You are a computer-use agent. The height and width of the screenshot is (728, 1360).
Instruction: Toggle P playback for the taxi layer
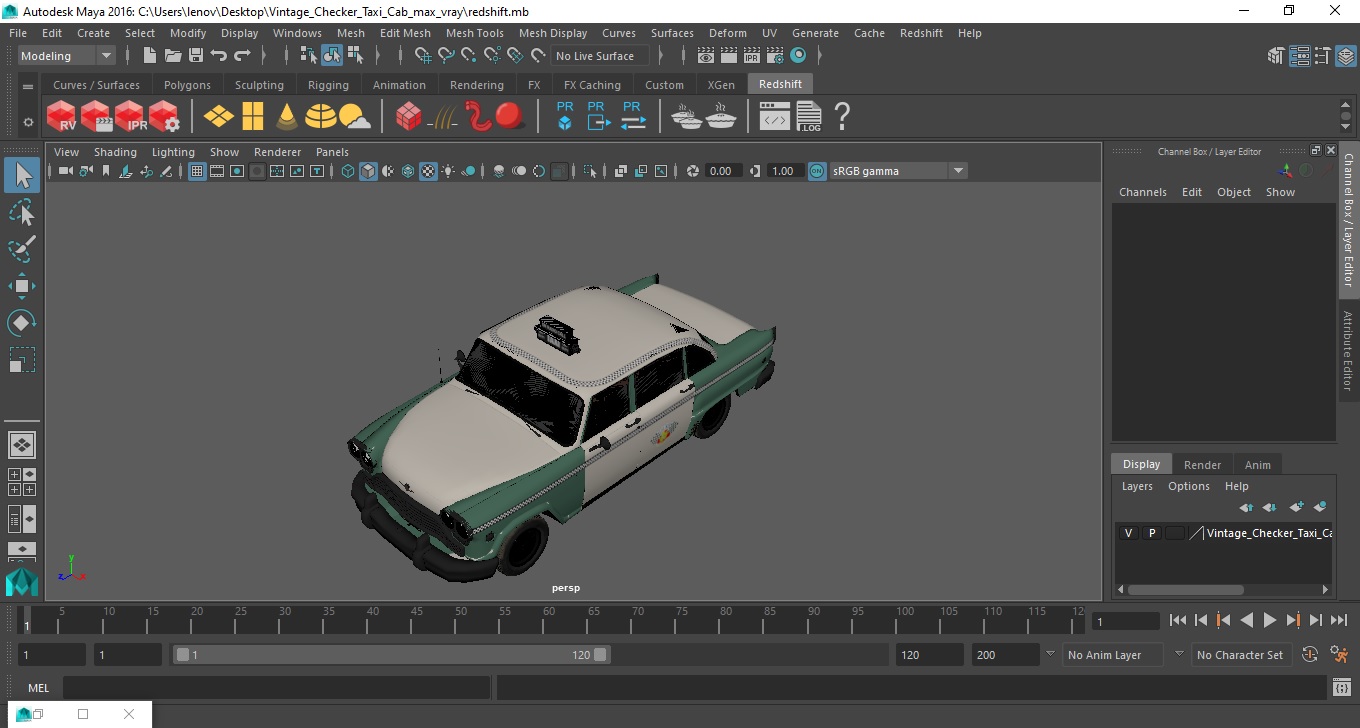(1152, 533)
